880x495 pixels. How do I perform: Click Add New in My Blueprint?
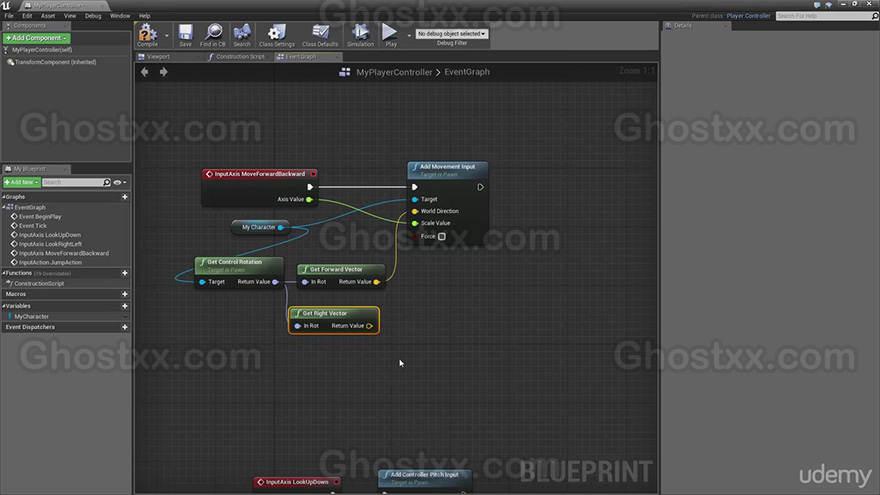pos(21,182)
